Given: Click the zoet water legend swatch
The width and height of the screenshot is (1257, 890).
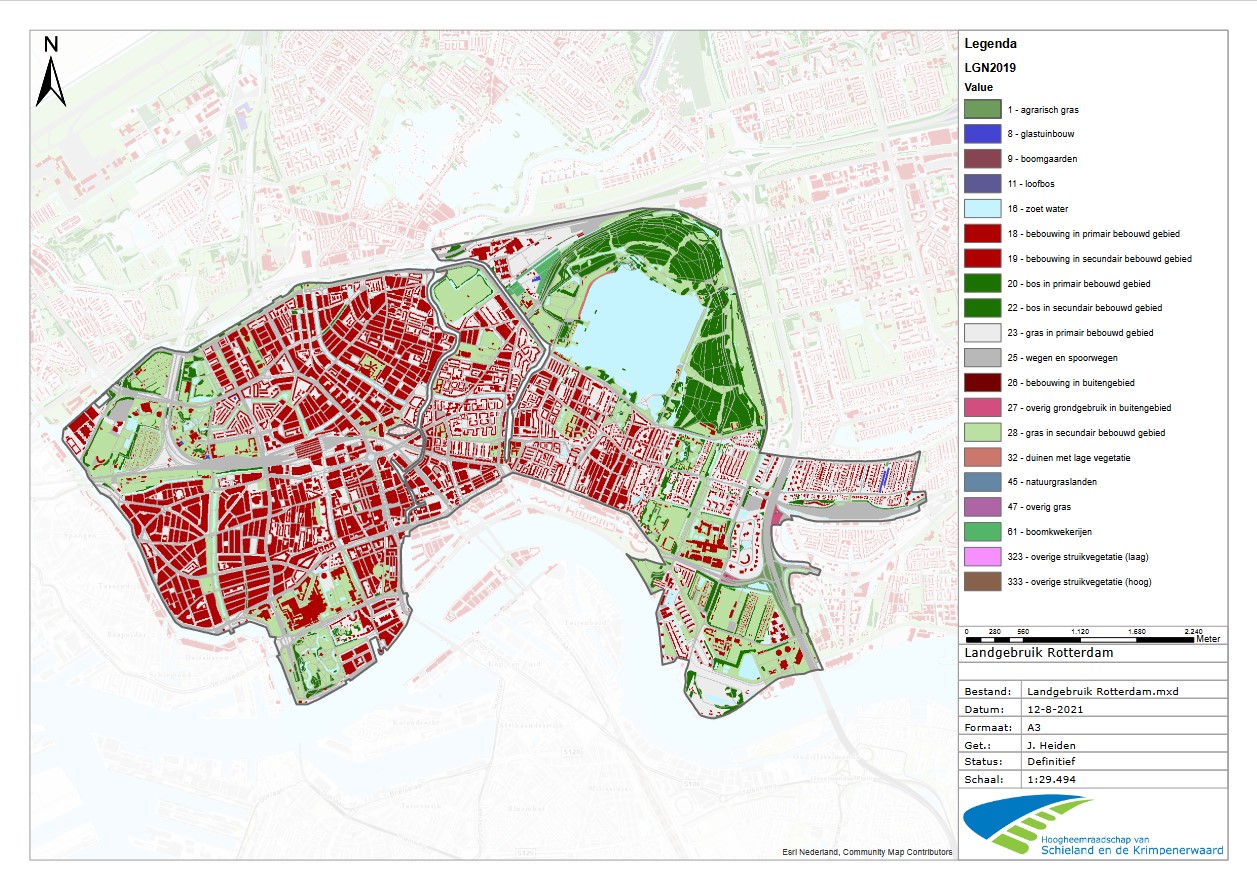Looking at the screenshot, I should pyautogui.click(x=982, y=209).
